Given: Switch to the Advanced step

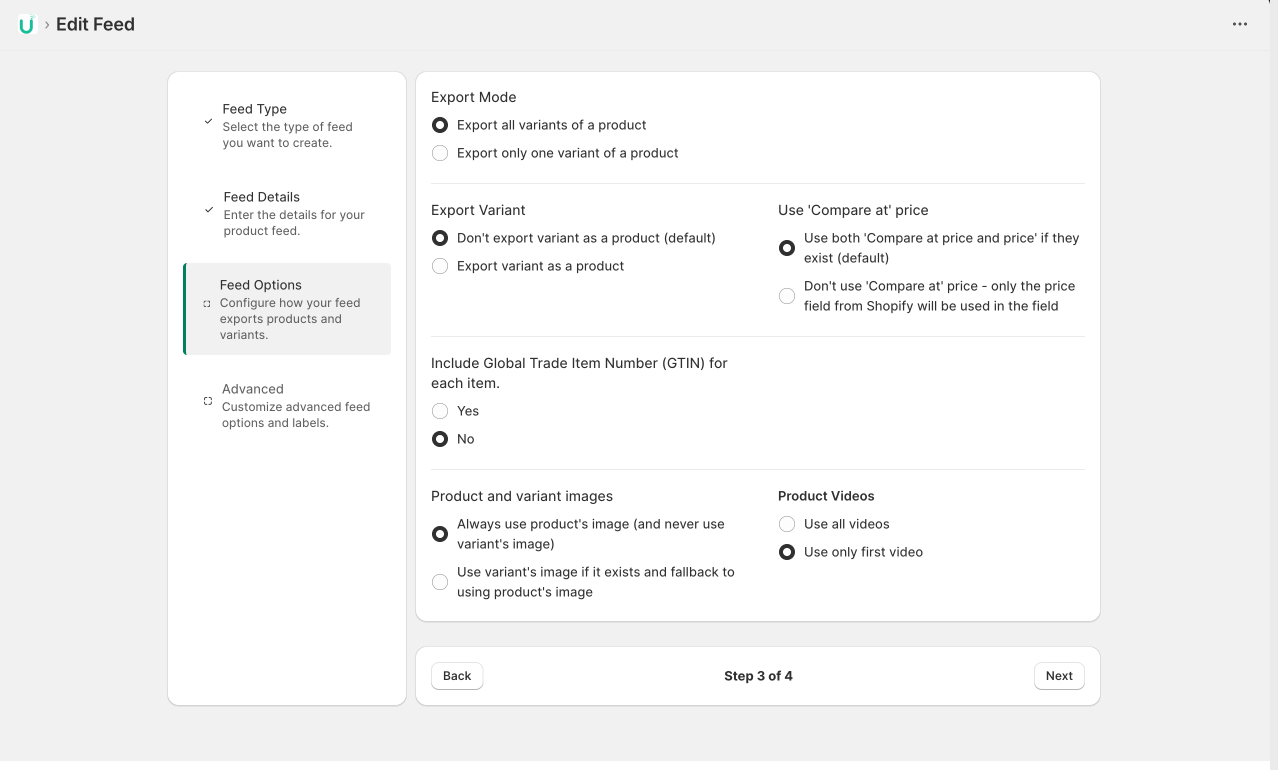Looking at the screenshot, I should point(287,405).
